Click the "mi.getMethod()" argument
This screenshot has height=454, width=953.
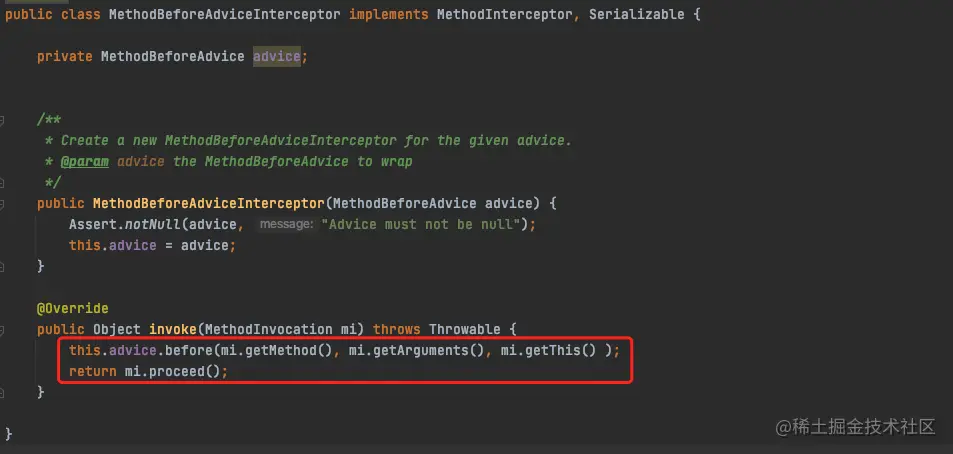tap(277, 351)
